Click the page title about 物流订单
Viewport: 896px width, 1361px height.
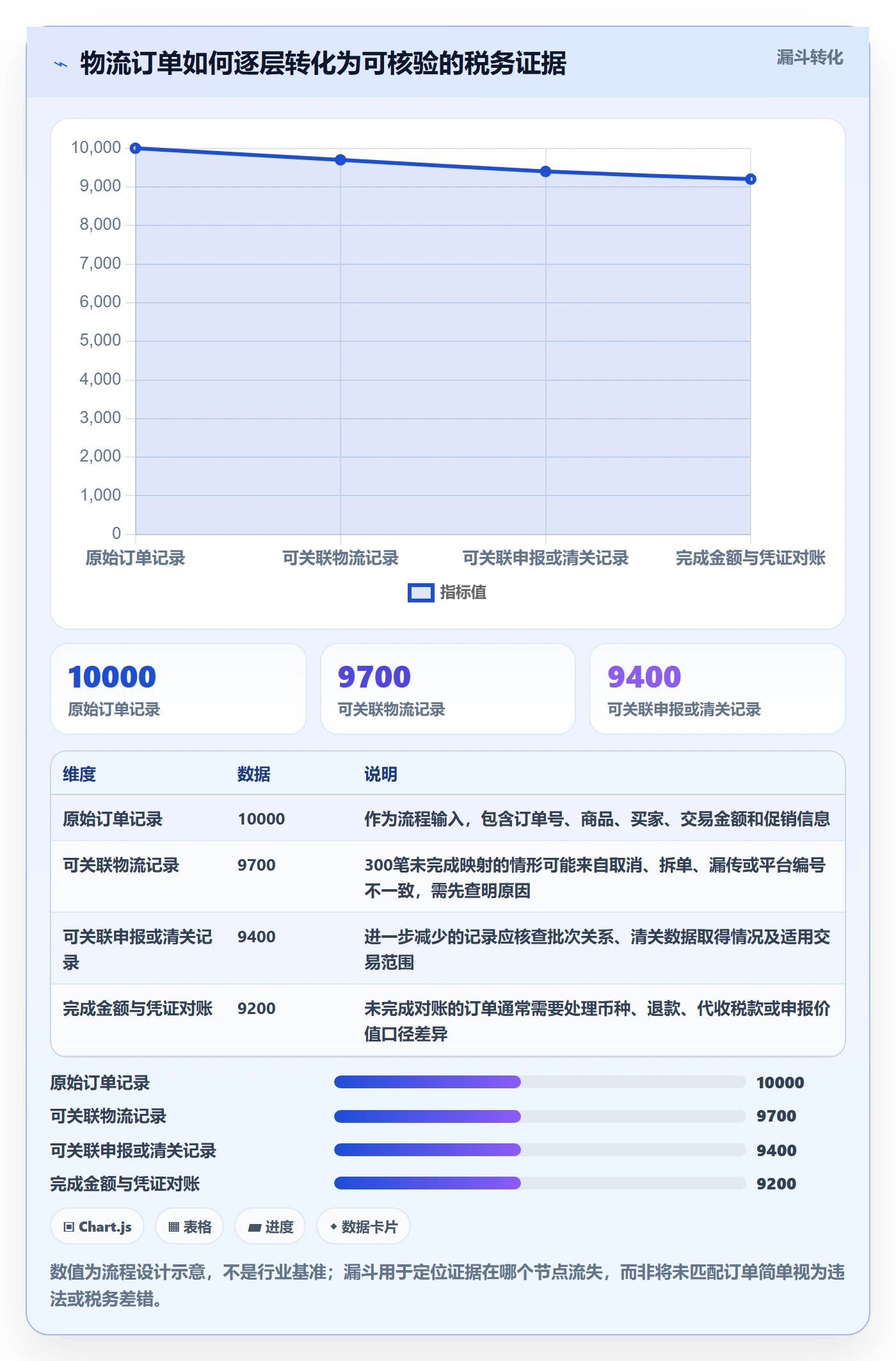click(x=323, y=63)
